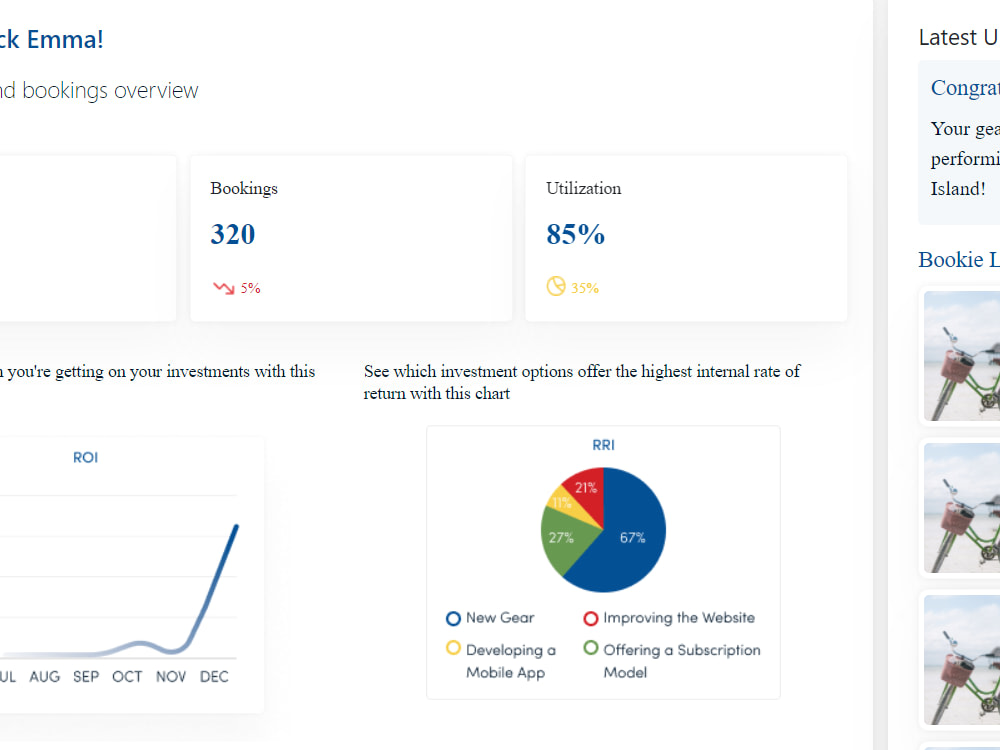Click the NOV label on ROI axis
Viewport: 1000px width, 750px height.
coord(171,677)
